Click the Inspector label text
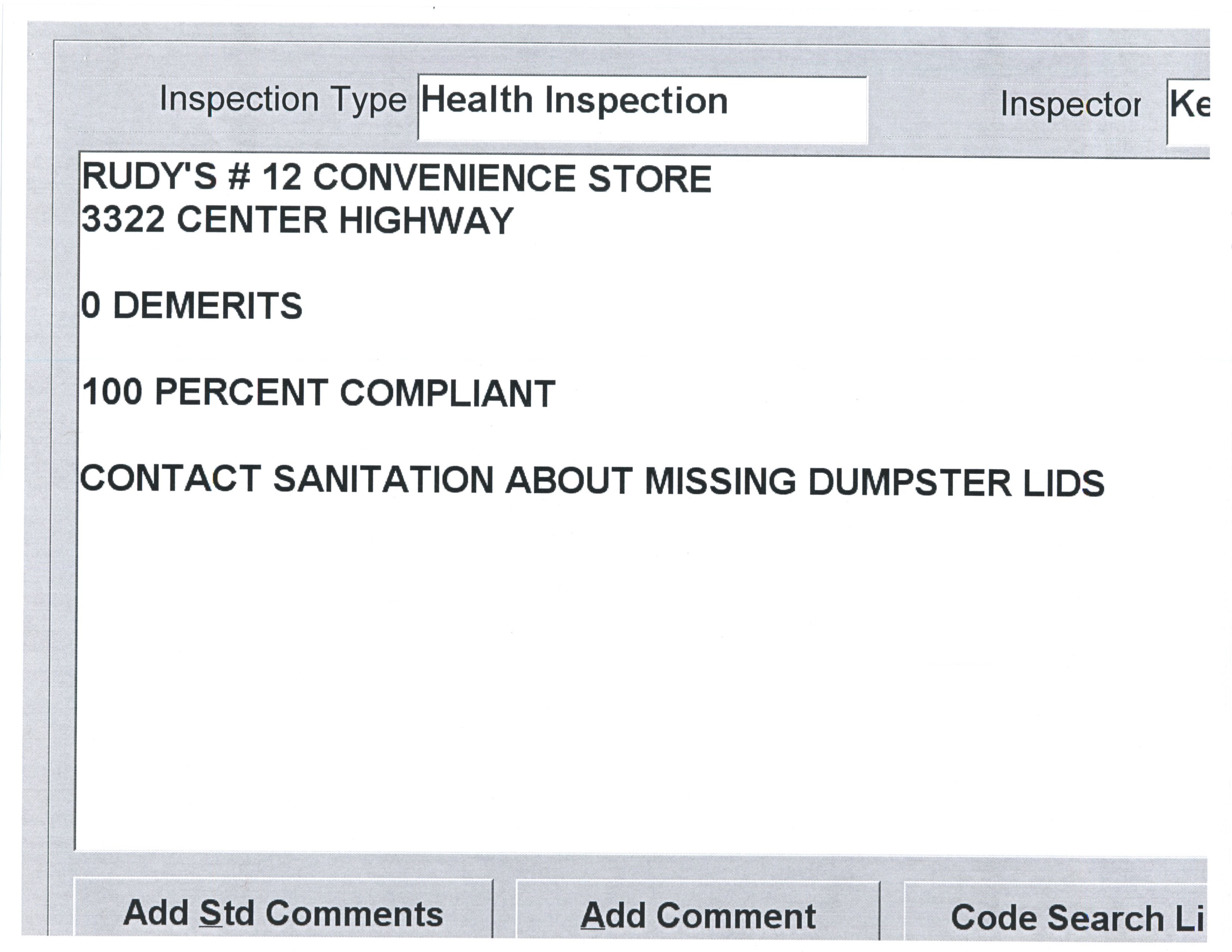This screenshot has width=1232, height=952. [x=1070, y=105]
